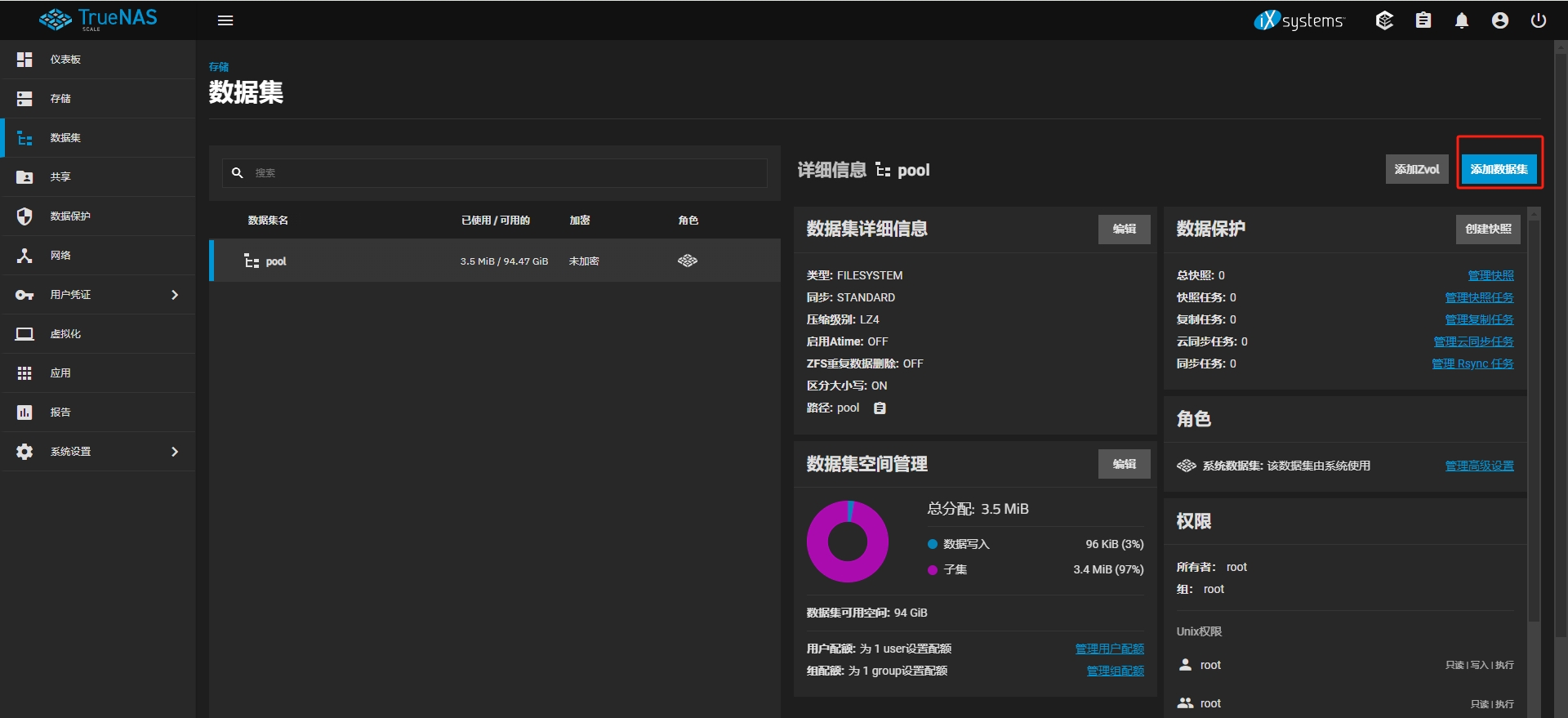Open the alerts bell icon
This screenshot has height=718, width=1568.
[1462, 20]
